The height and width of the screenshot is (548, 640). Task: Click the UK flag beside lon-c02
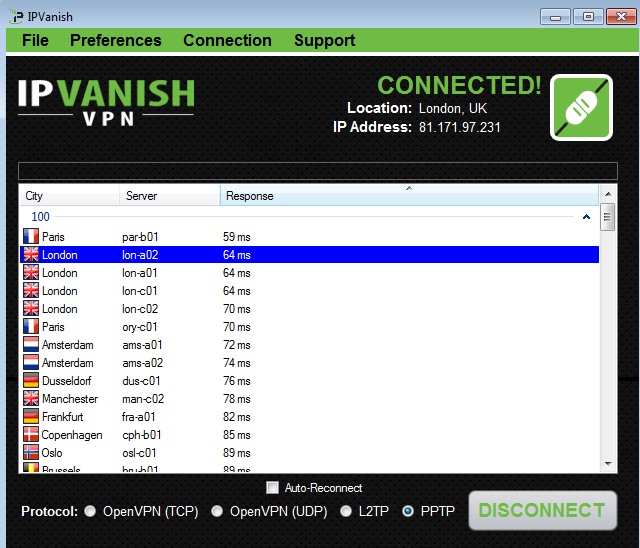(x=31, y=308)
